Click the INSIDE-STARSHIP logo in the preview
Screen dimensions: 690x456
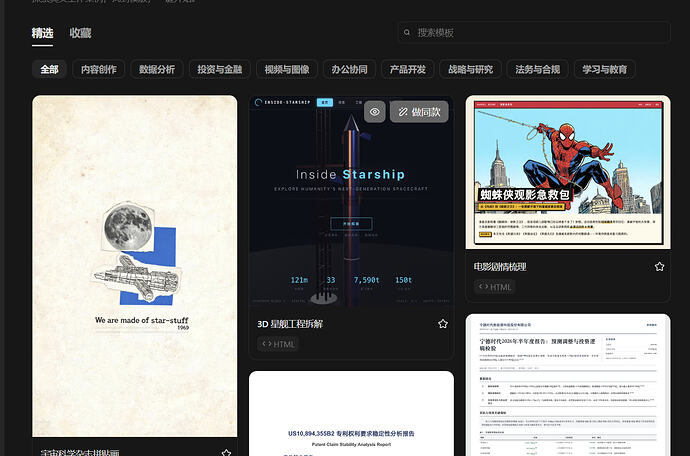(x=283, y=102)
